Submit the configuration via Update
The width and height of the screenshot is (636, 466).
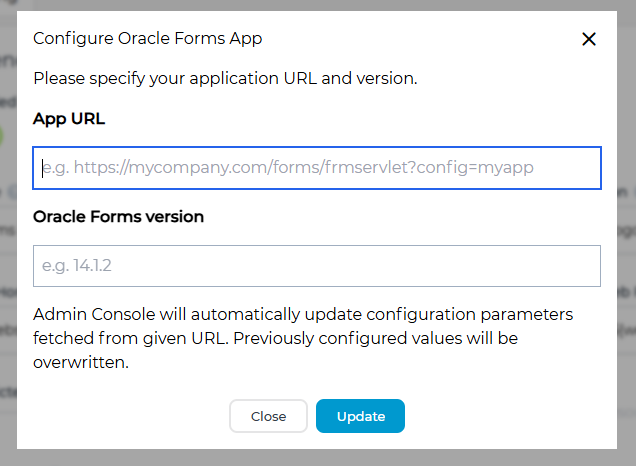click(x=360, y=416)
